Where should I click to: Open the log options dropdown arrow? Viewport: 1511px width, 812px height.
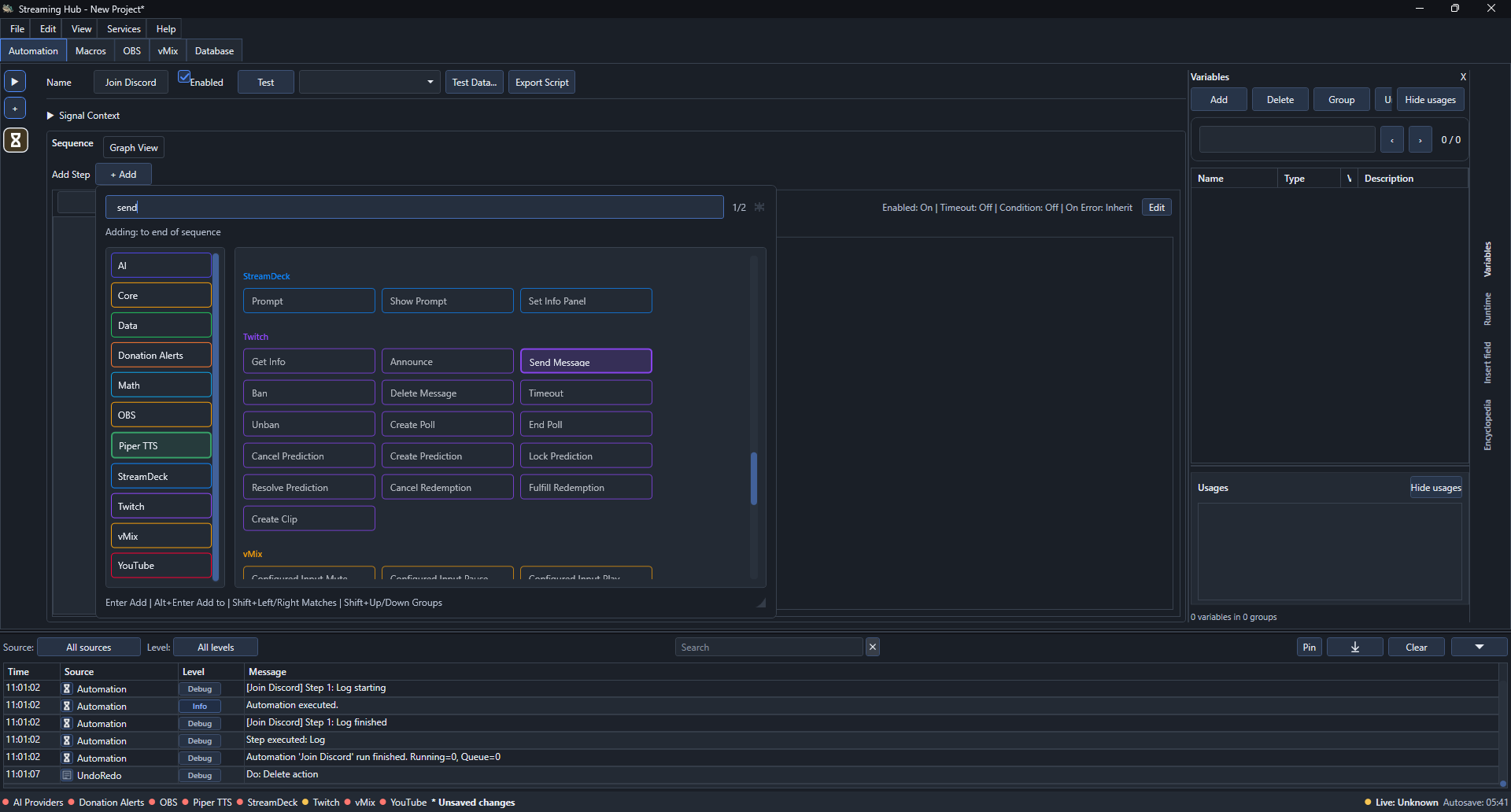point(1480,647)
